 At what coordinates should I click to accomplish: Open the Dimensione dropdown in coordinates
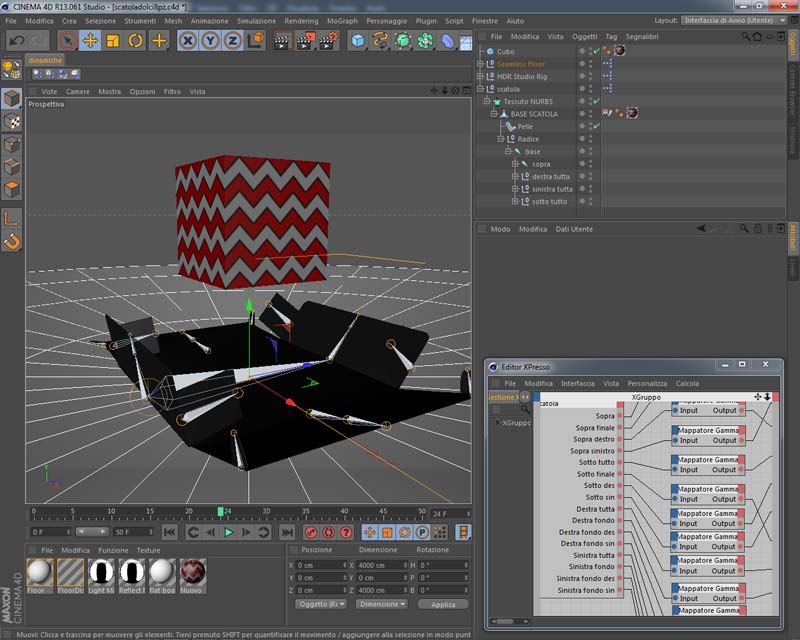[x=382, y=604]
